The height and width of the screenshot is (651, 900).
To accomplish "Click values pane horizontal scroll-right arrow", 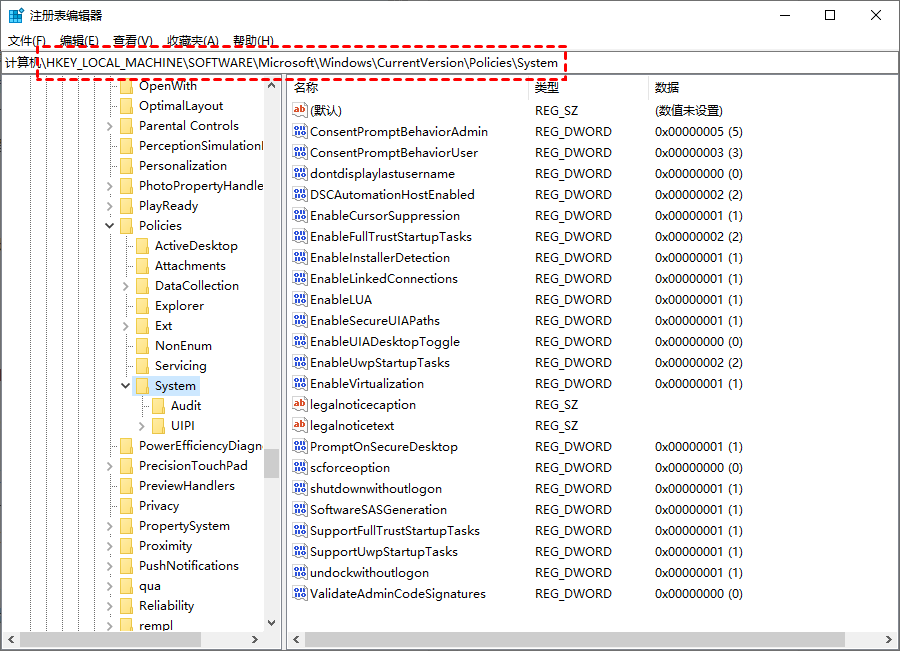I will coord(889,639).
